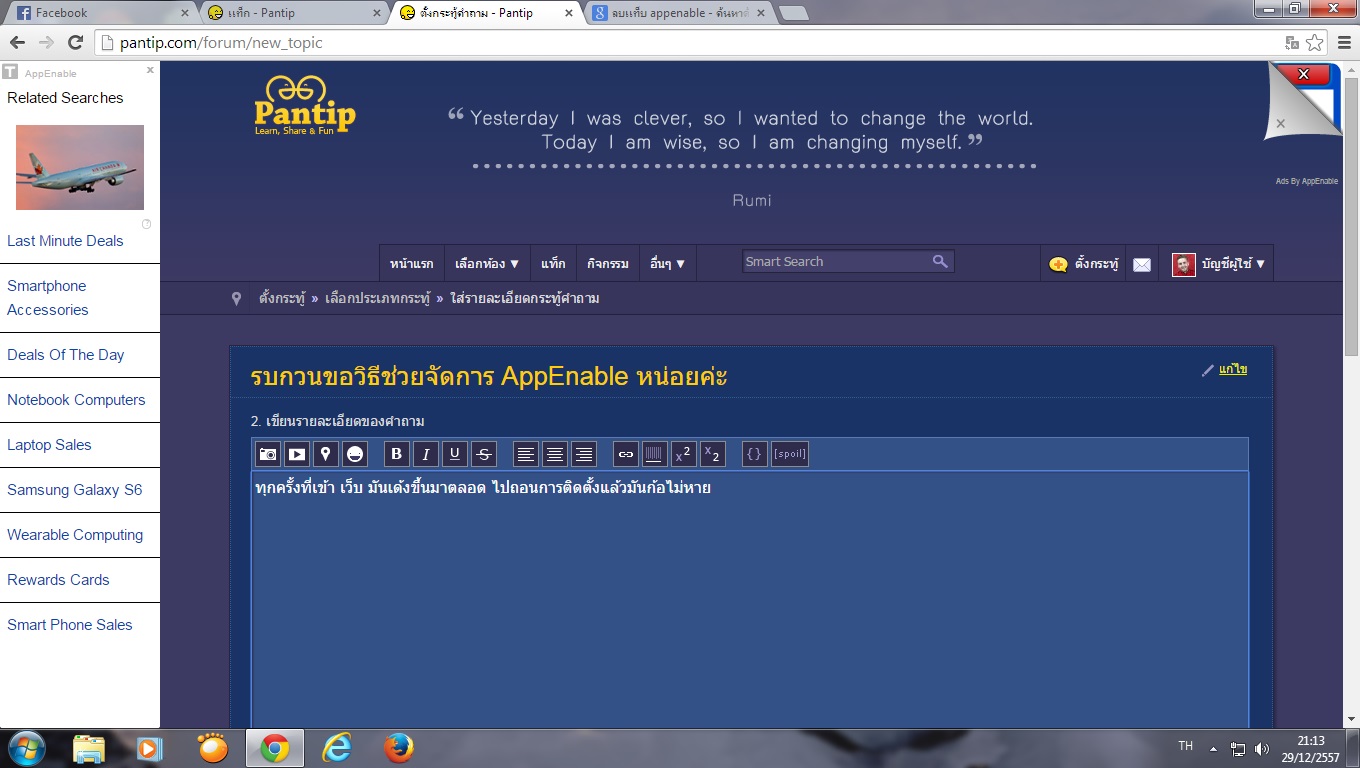This screenshot has height=768, width=1360.
Task: Click the เลือกประเภทกระทู้ breadcrumb link
Action: [x=377, y=298]
